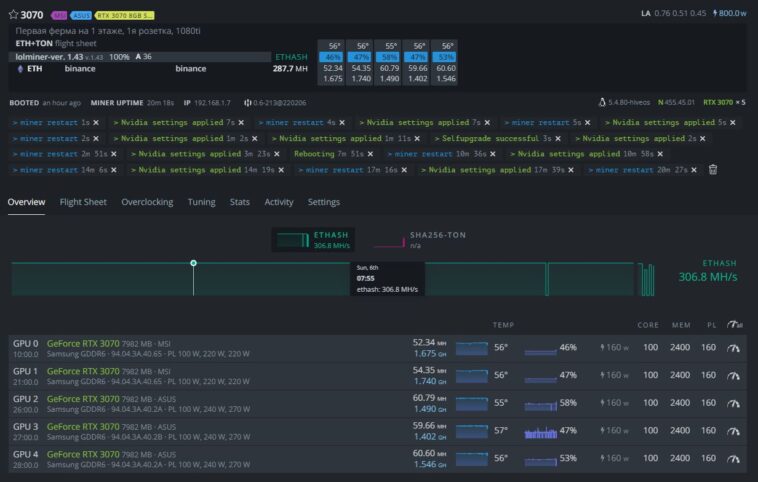The width and height of the screenshot is (758, 482).
Task: Open overclock speedometer for GPU 0
Action: coord(733,348)
